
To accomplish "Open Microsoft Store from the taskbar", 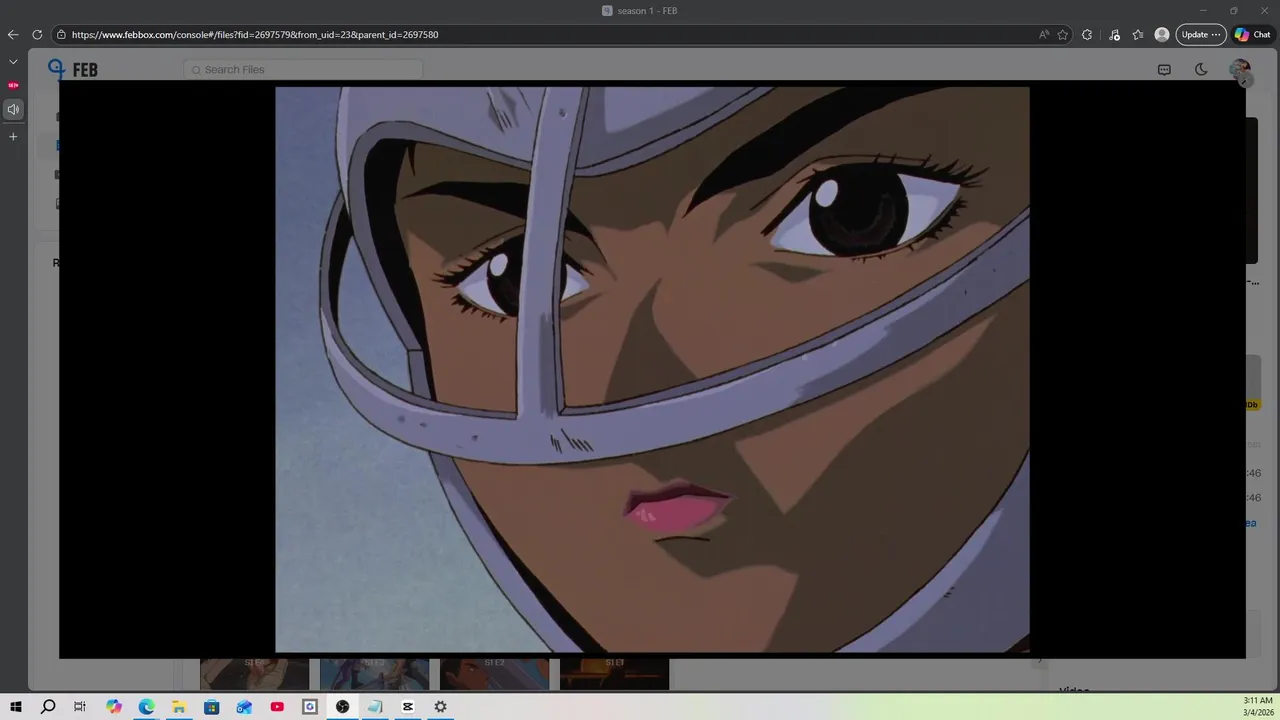I will tap(212, 706).
